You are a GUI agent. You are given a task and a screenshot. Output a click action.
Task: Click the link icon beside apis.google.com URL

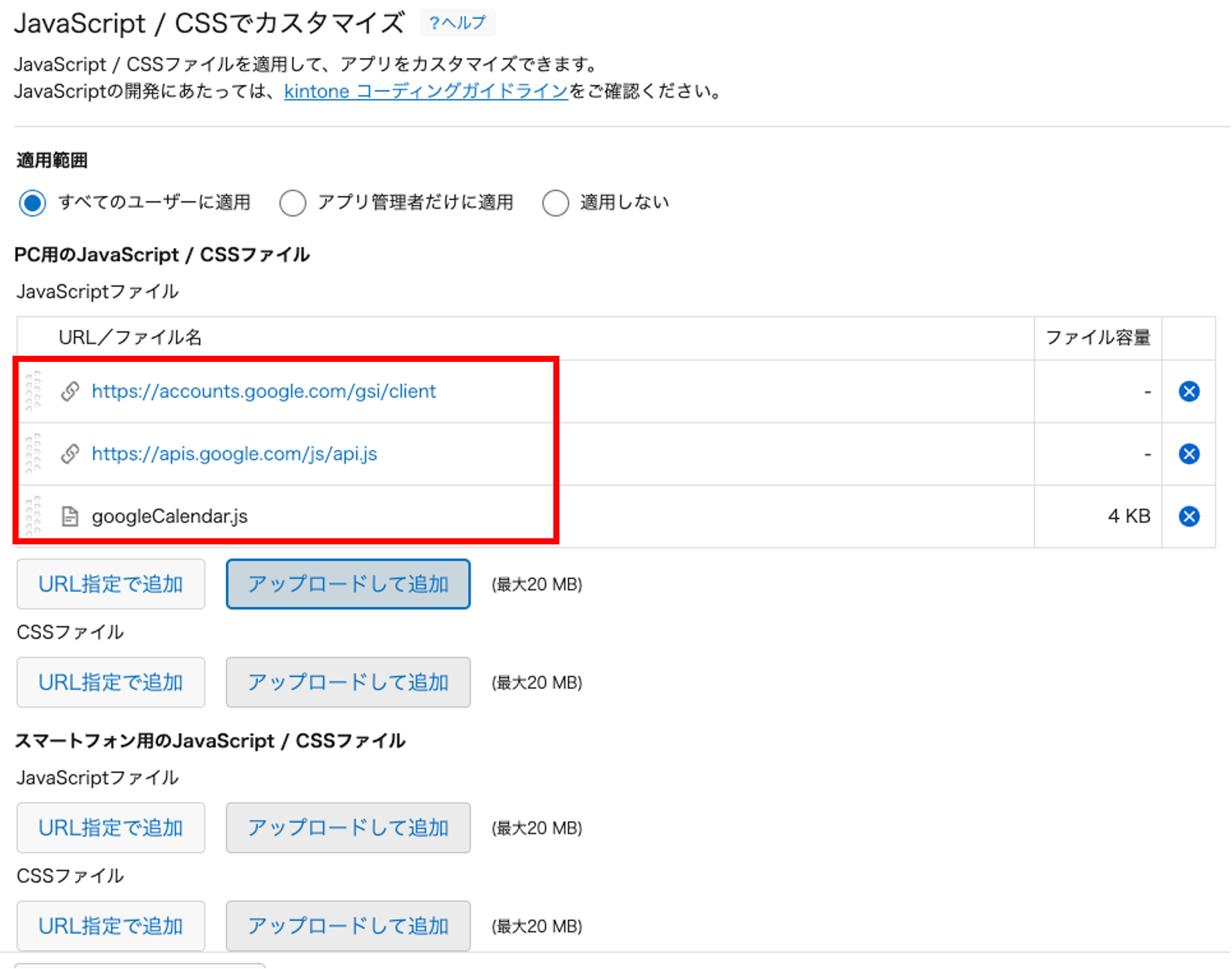(70, 454)
